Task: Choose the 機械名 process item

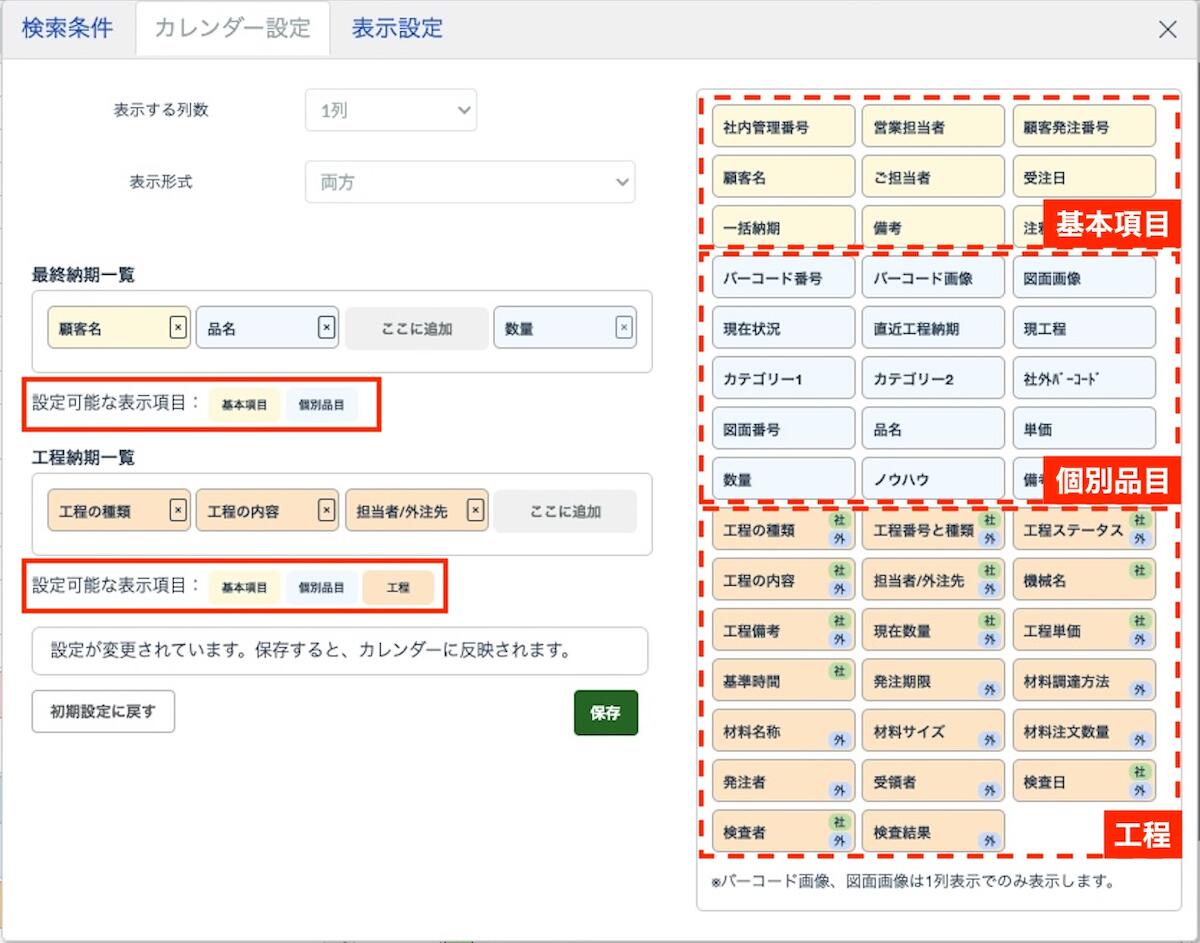Action: point(1070,580)
